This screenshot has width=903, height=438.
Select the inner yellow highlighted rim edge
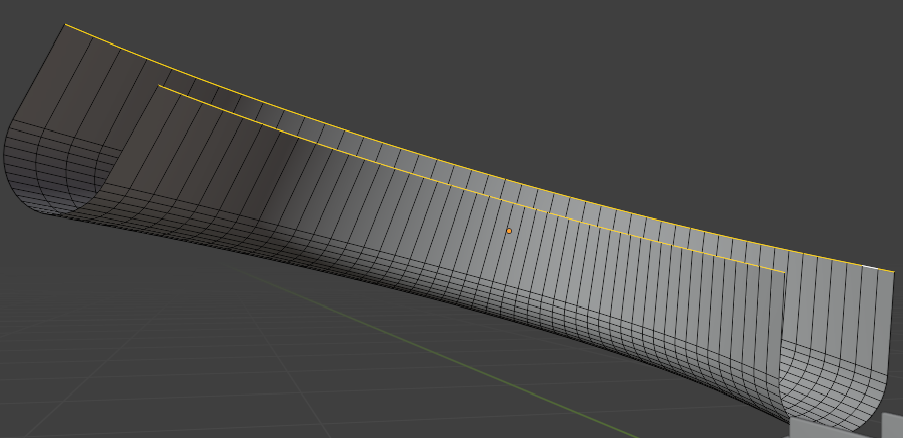472,190
